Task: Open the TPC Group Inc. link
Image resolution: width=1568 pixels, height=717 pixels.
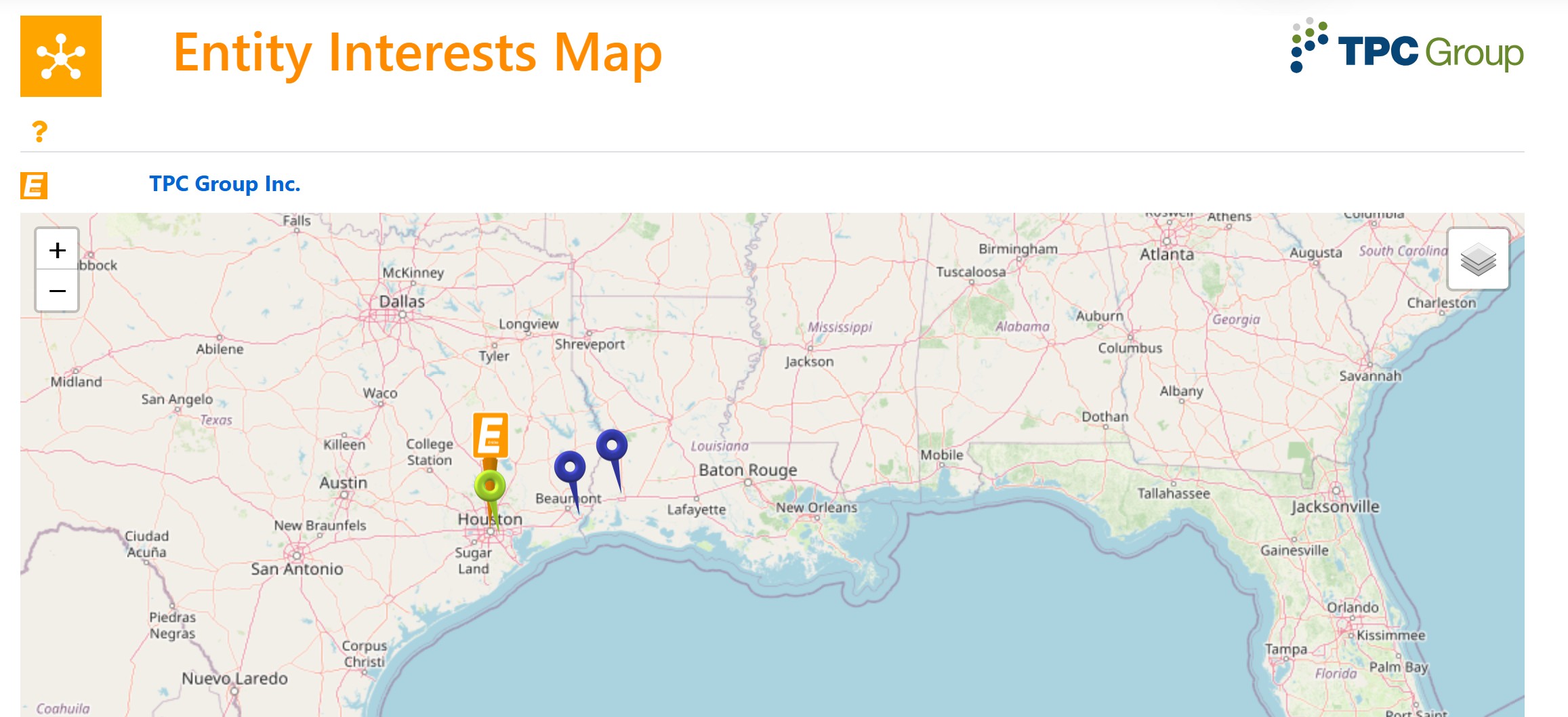Action: (x=225, y=184)
